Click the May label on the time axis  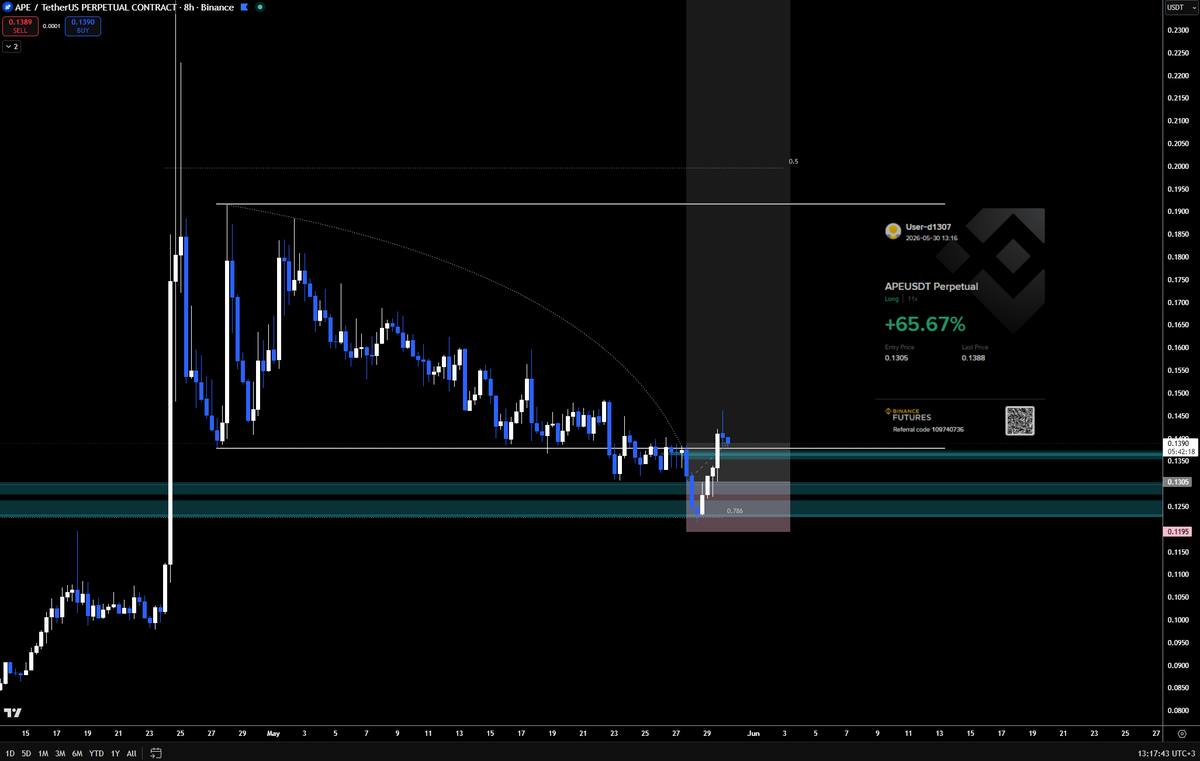point(273,733)
